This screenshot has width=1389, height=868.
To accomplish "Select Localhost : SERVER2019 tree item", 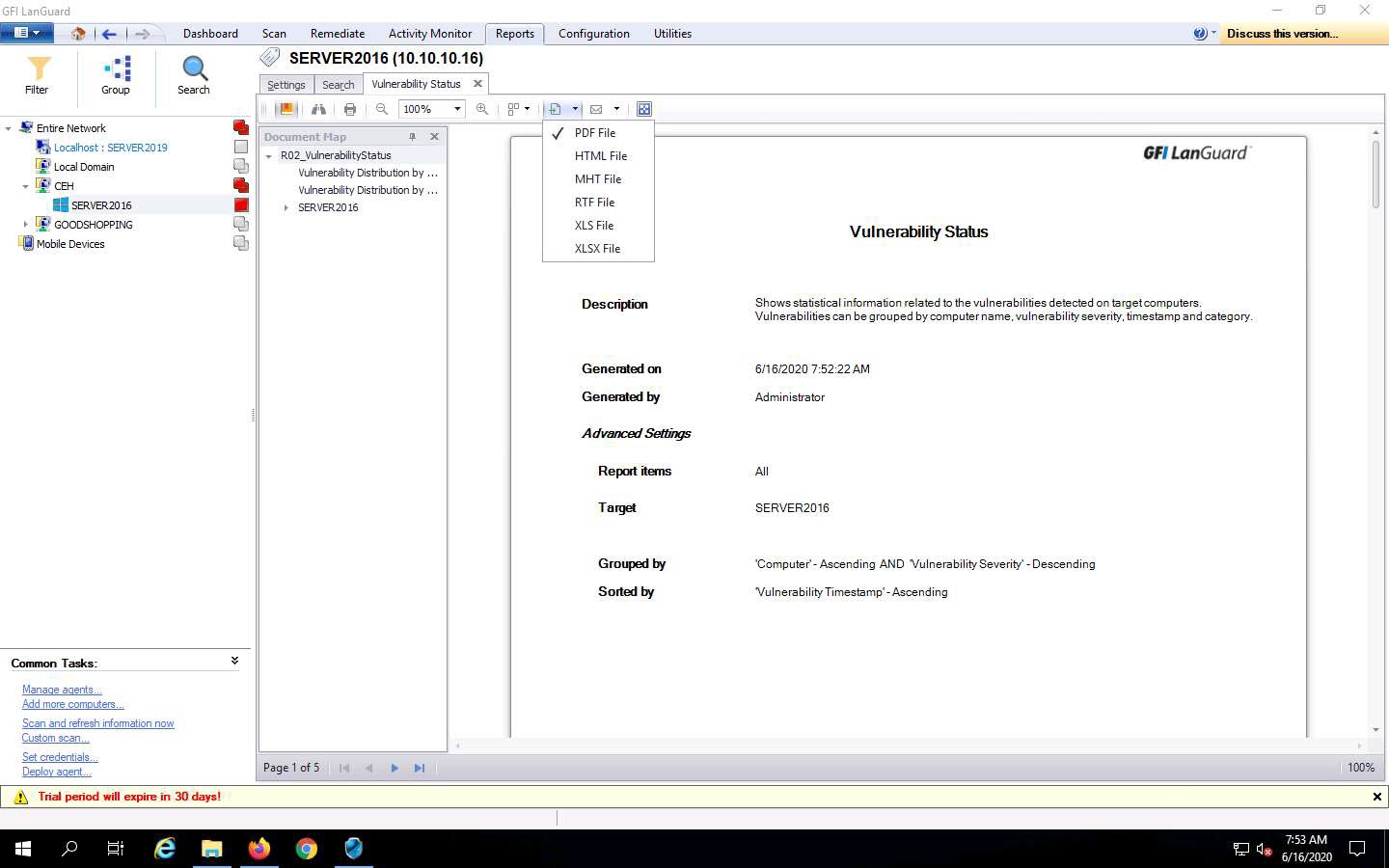I will 110,148.
